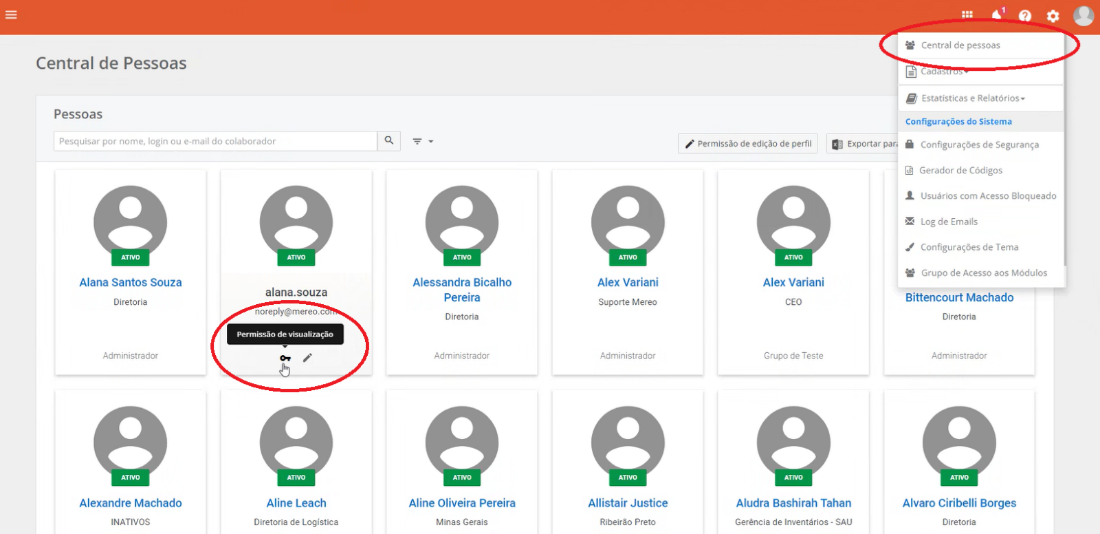This screenshot has height=534, width=1100.
Task: Open Configurações de Segurança menu entry
Action: point(978,145)
